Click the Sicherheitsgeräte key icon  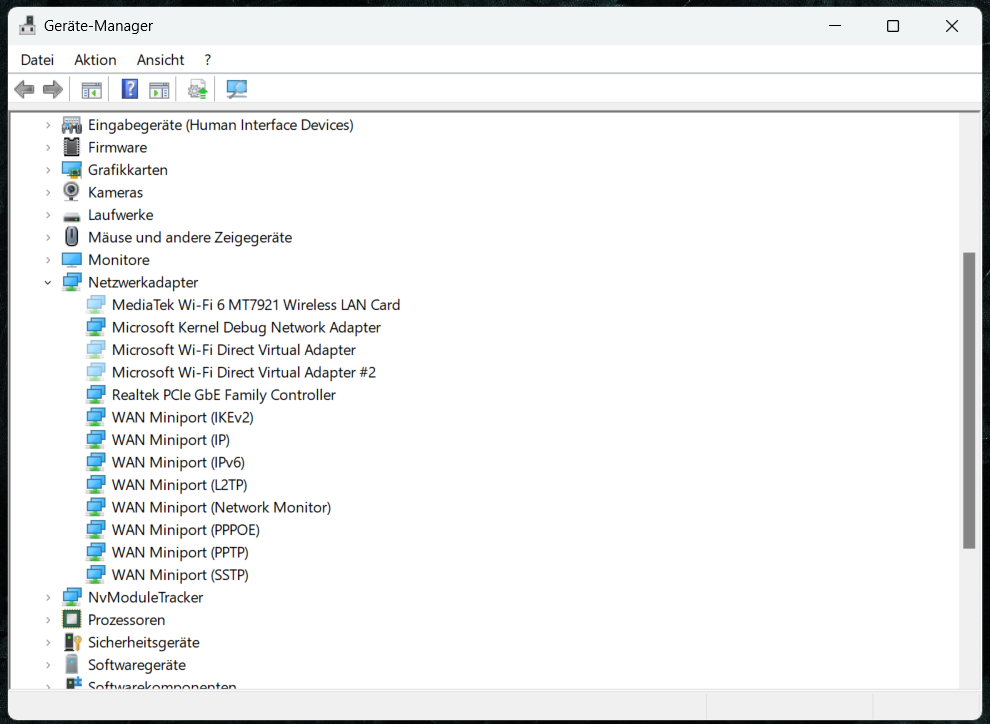(73, 642)
